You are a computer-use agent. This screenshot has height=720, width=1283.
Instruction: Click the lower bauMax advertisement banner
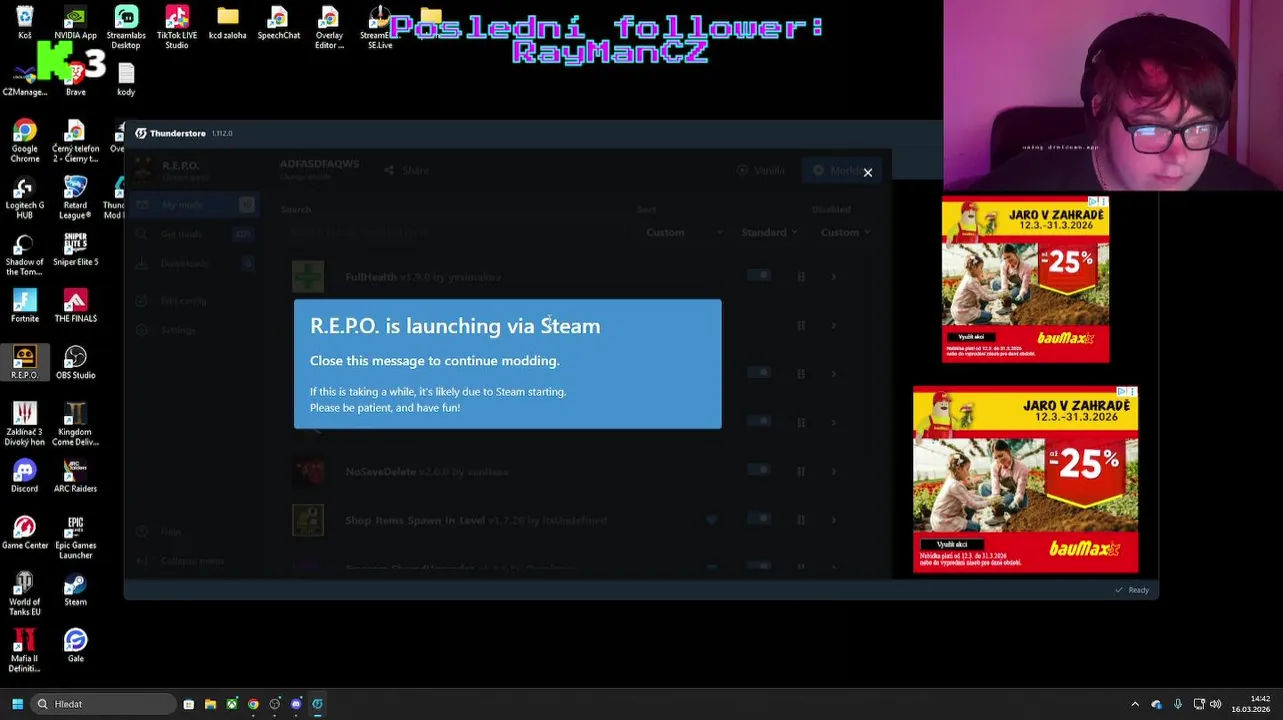click(1025, 479)
